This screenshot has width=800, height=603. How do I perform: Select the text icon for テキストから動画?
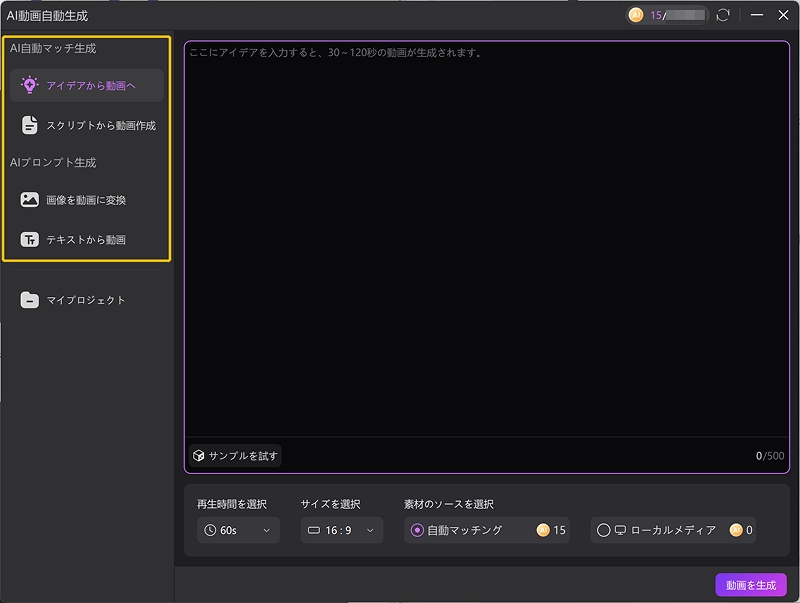pos(30,240)
